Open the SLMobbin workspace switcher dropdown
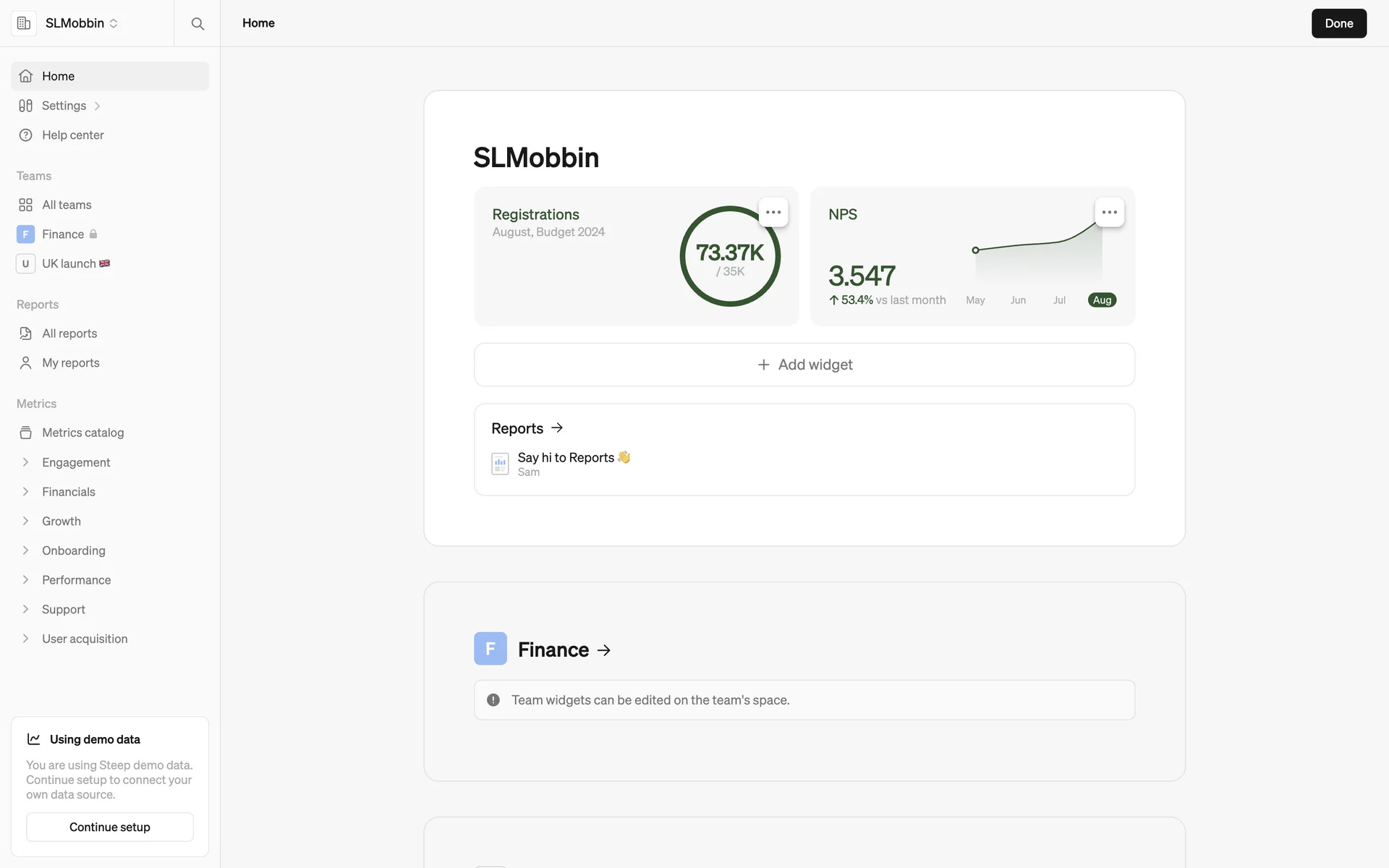The width and height of the screenshot is (1389, 868). (x=81, y=23)
